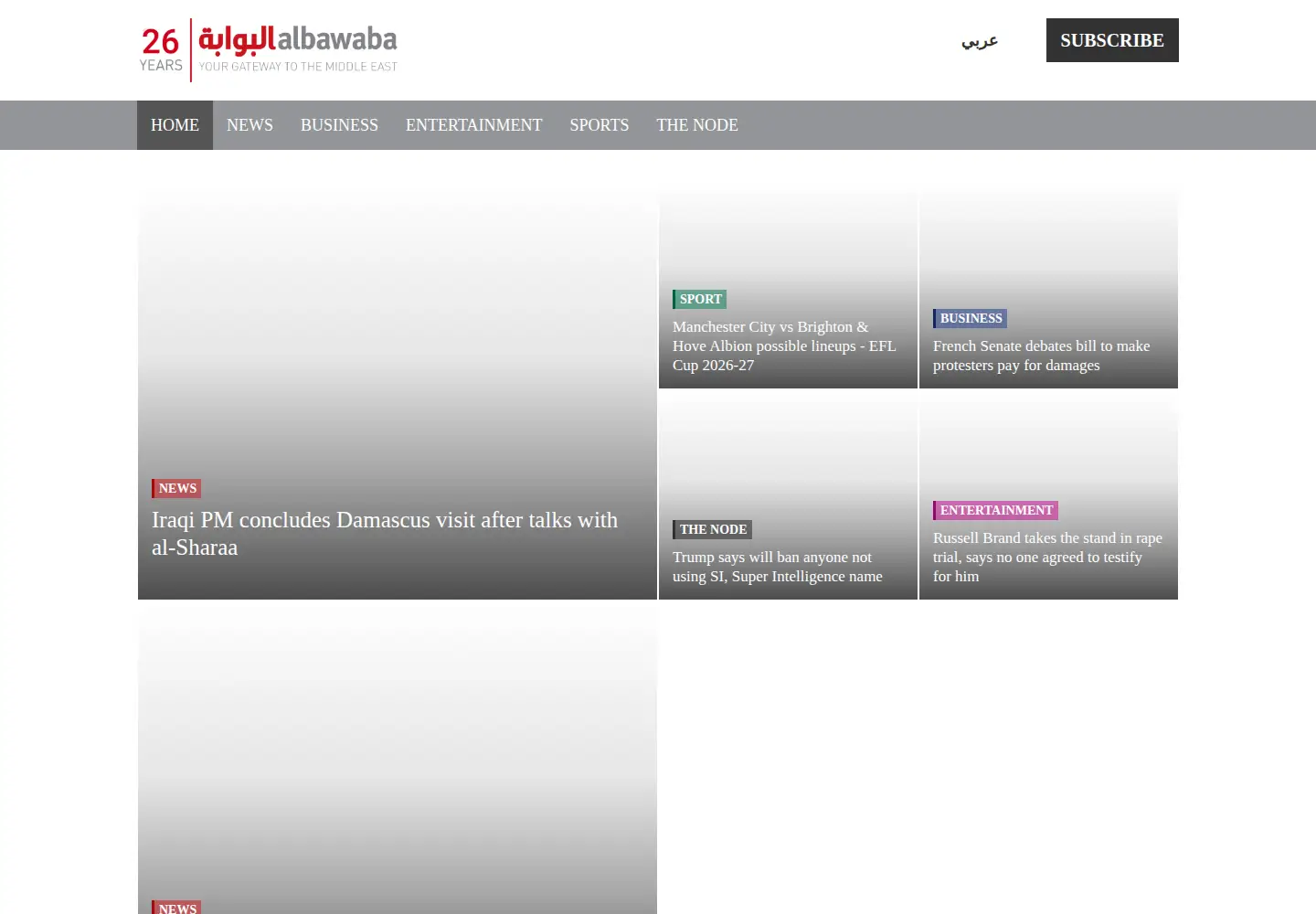Open the Manchester City vs Brighton lineups article
This screenshot has height=914, width=1316.
tap(784, 345)
